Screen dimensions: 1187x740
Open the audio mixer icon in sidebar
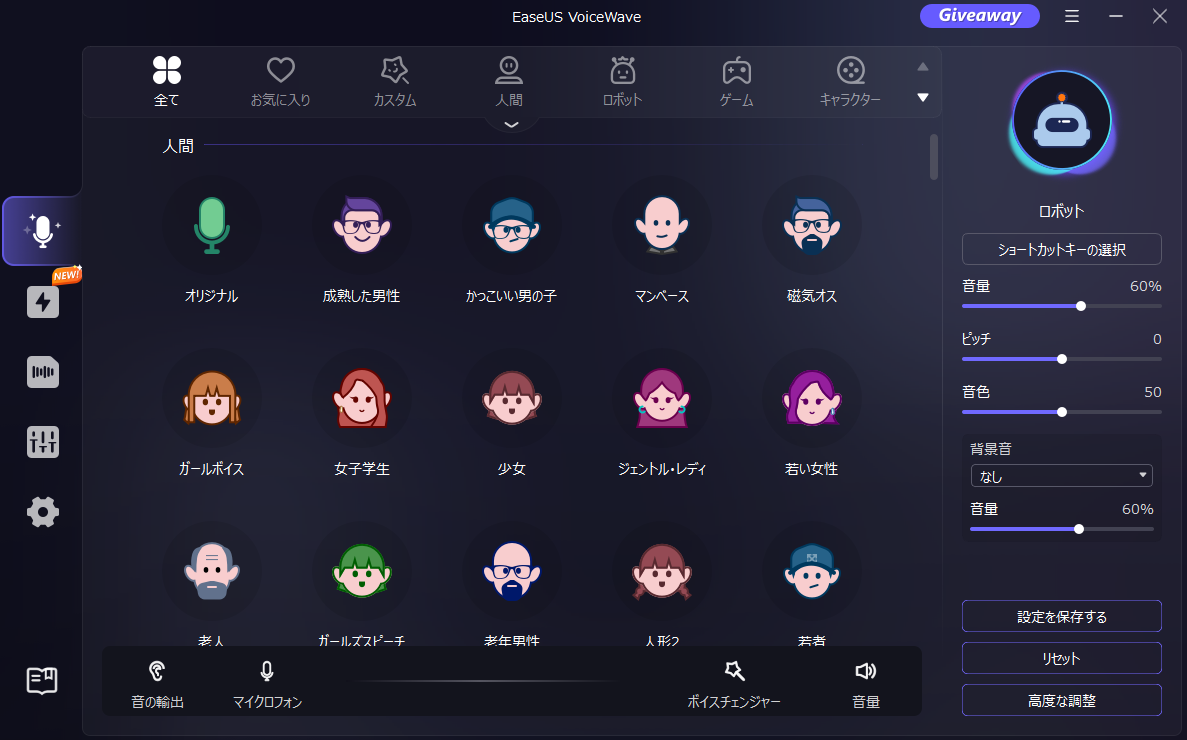click(42, 442)
